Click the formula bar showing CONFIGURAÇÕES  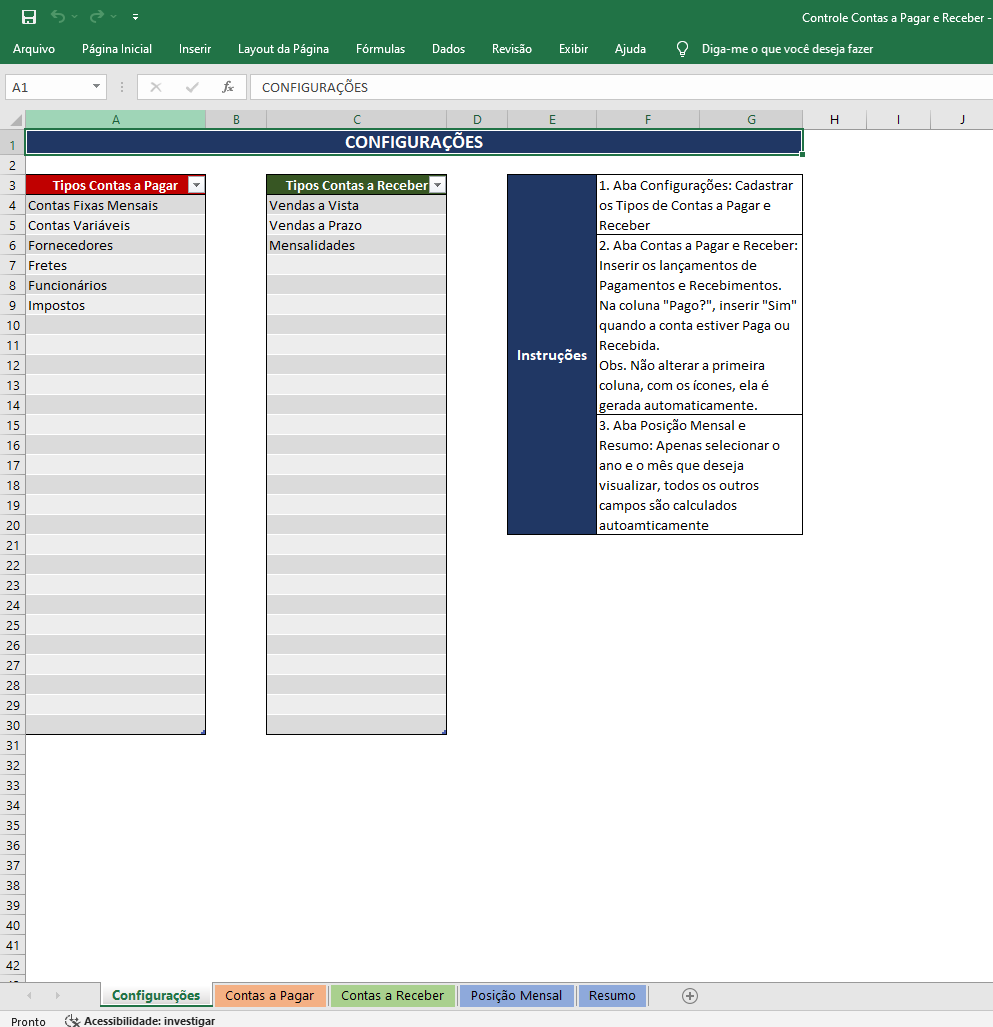600,87
